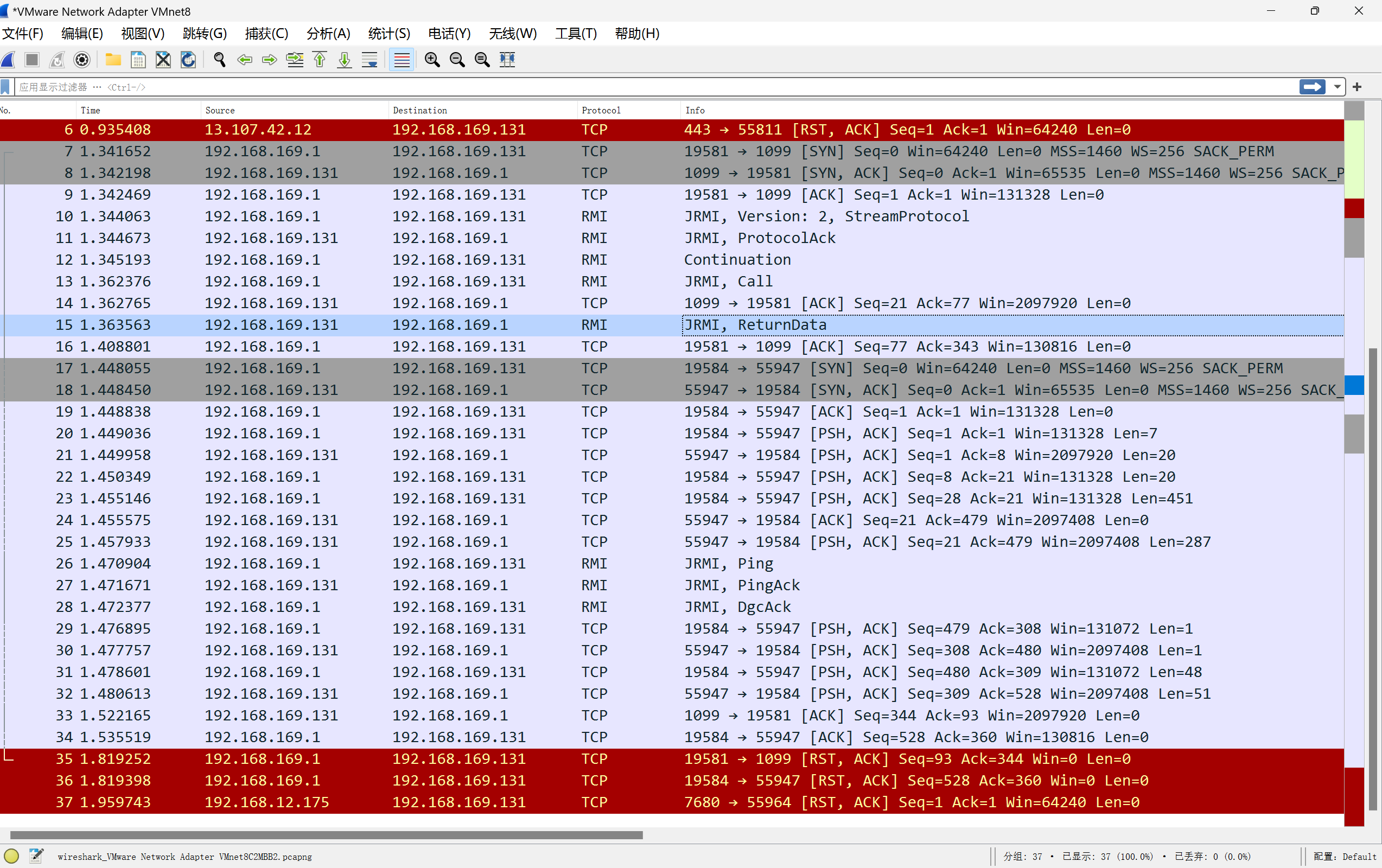Image resolution: width=1382 pixels, height=868 pixels.
Task: Sort packets by Protocol column header
Action: 629,110
